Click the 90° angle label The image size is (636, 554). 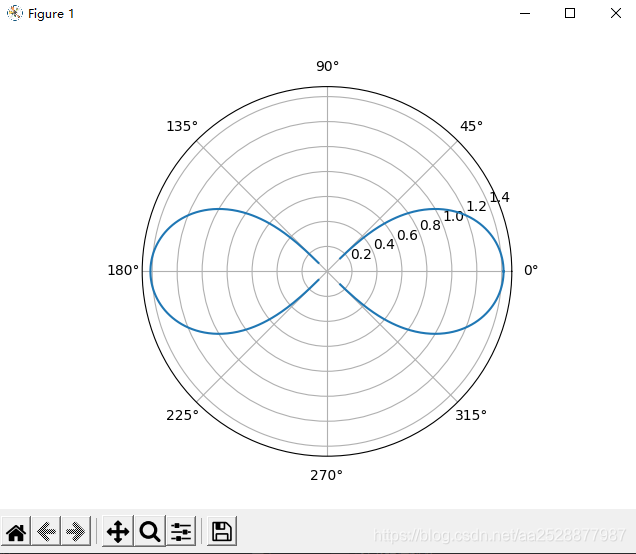tap(327, 66)
